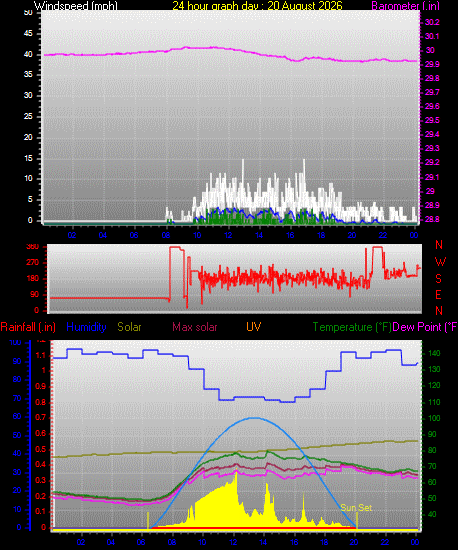Image resolution: width=458 pixels, height=550 pixels.
Task: Click the 15 mph windspeed axis tick
Action: (x=28, y=159)
